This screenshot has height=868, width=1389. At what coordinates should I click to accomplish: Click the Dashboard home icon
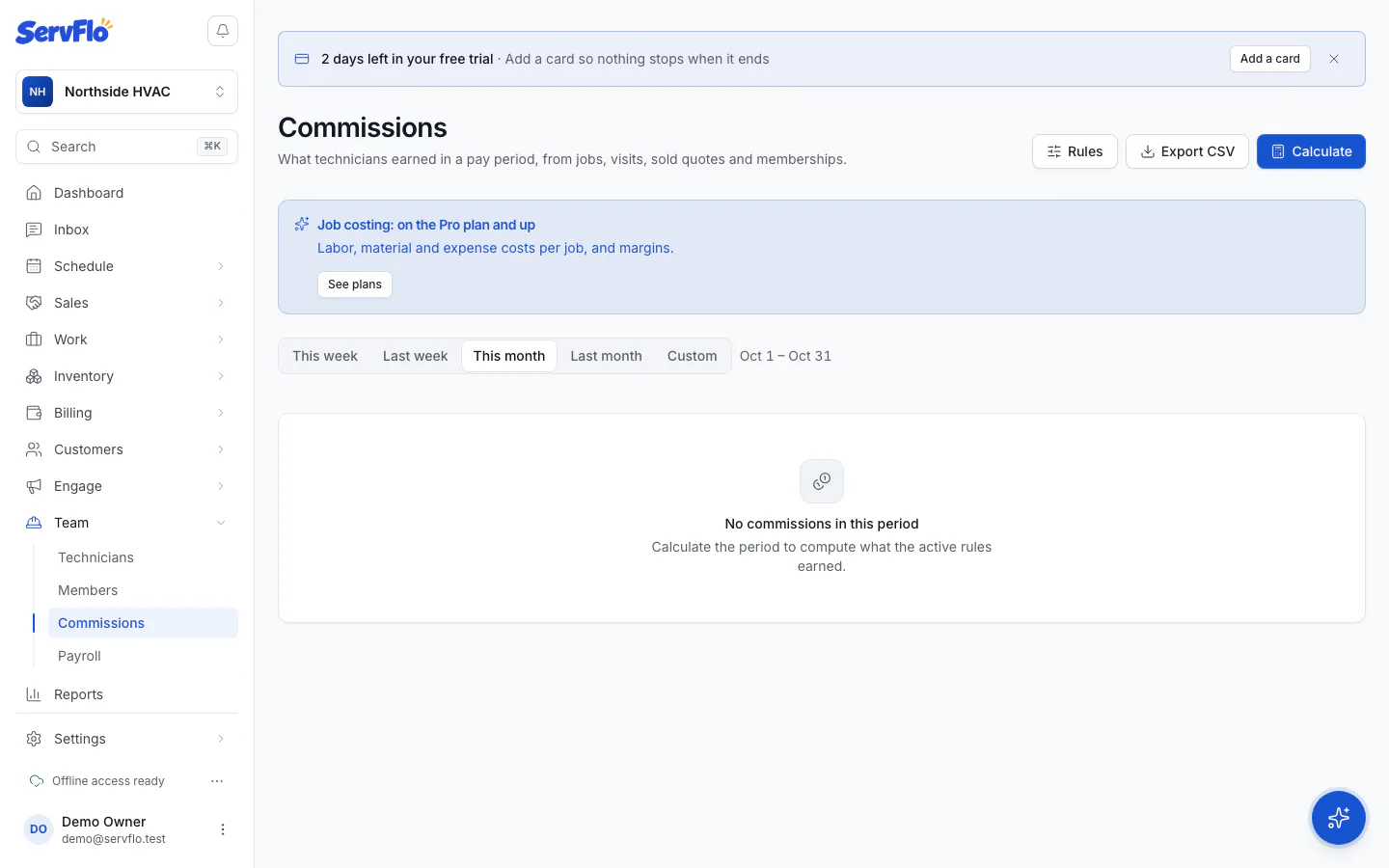[x=34, y=193]
